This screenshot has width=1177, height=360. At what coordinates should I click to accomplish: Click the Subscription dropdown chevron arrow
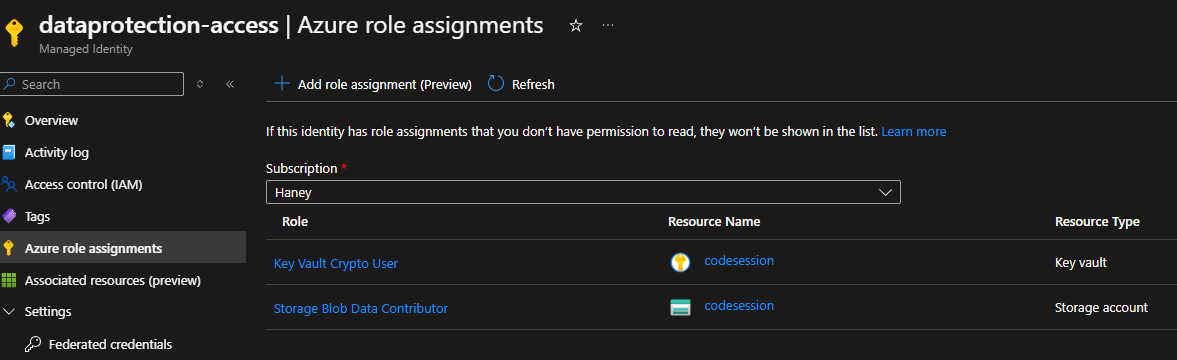tap(886, 192)
